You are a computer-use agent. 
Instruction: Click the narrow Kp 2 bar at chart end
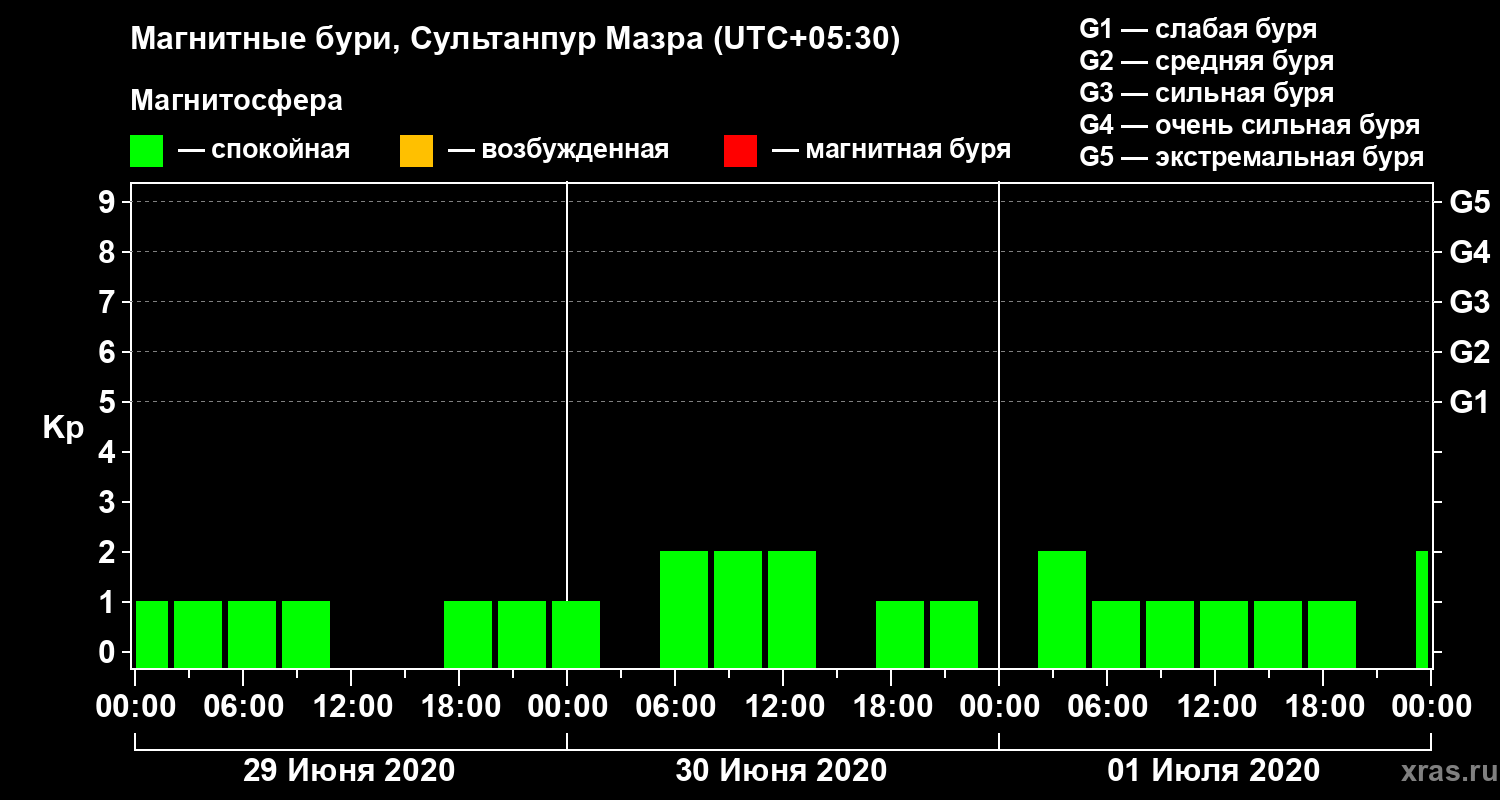(x=1422, y=609)
